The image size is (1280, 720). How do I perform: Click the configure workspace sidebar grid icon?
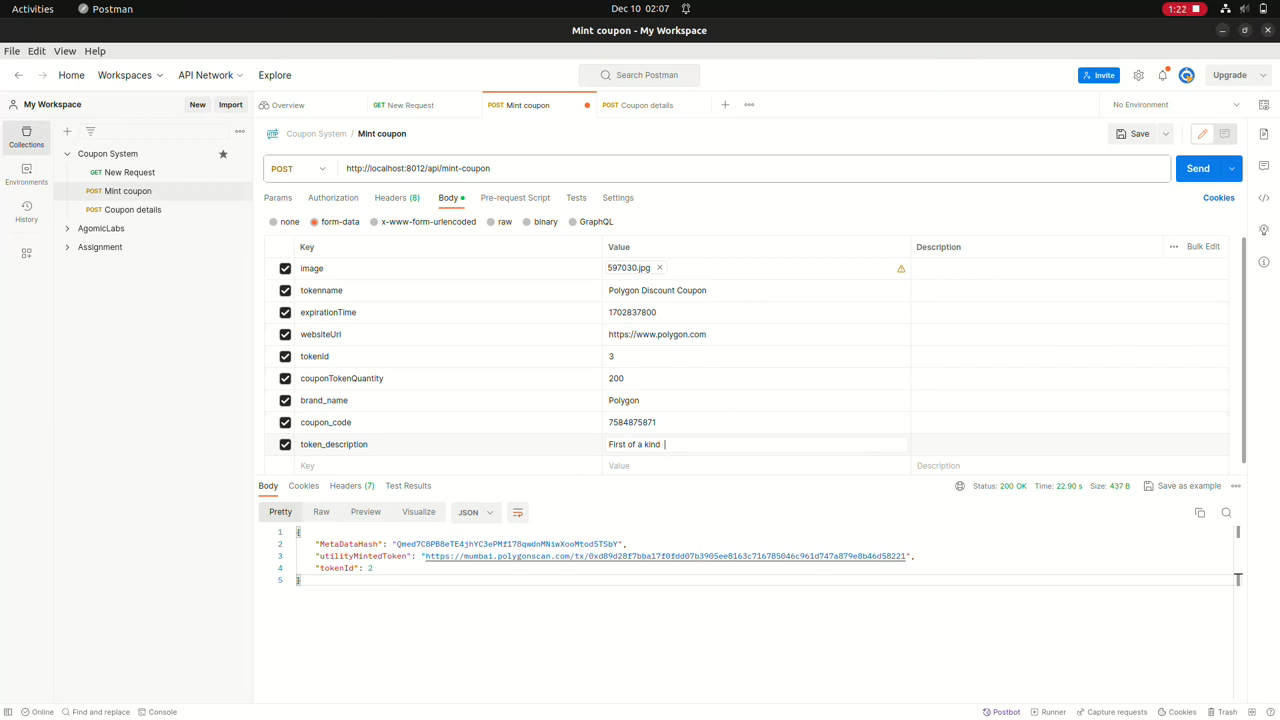point(26,254)
